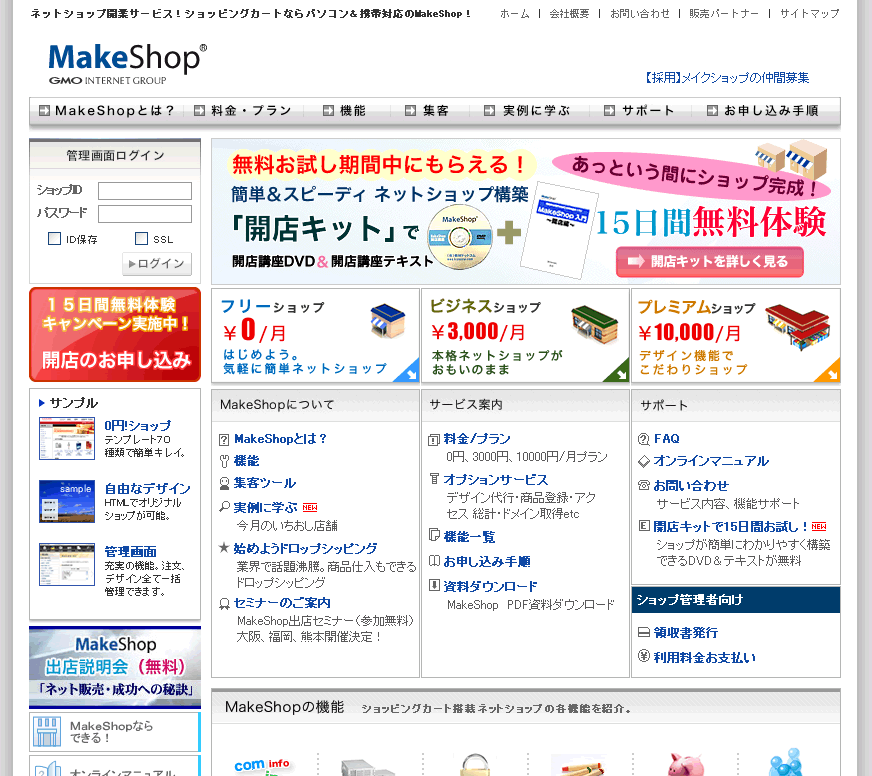Click the ショップID input field
Viewport: 872px width, 776px height.
pyautogui.click(x=145, y=191)
